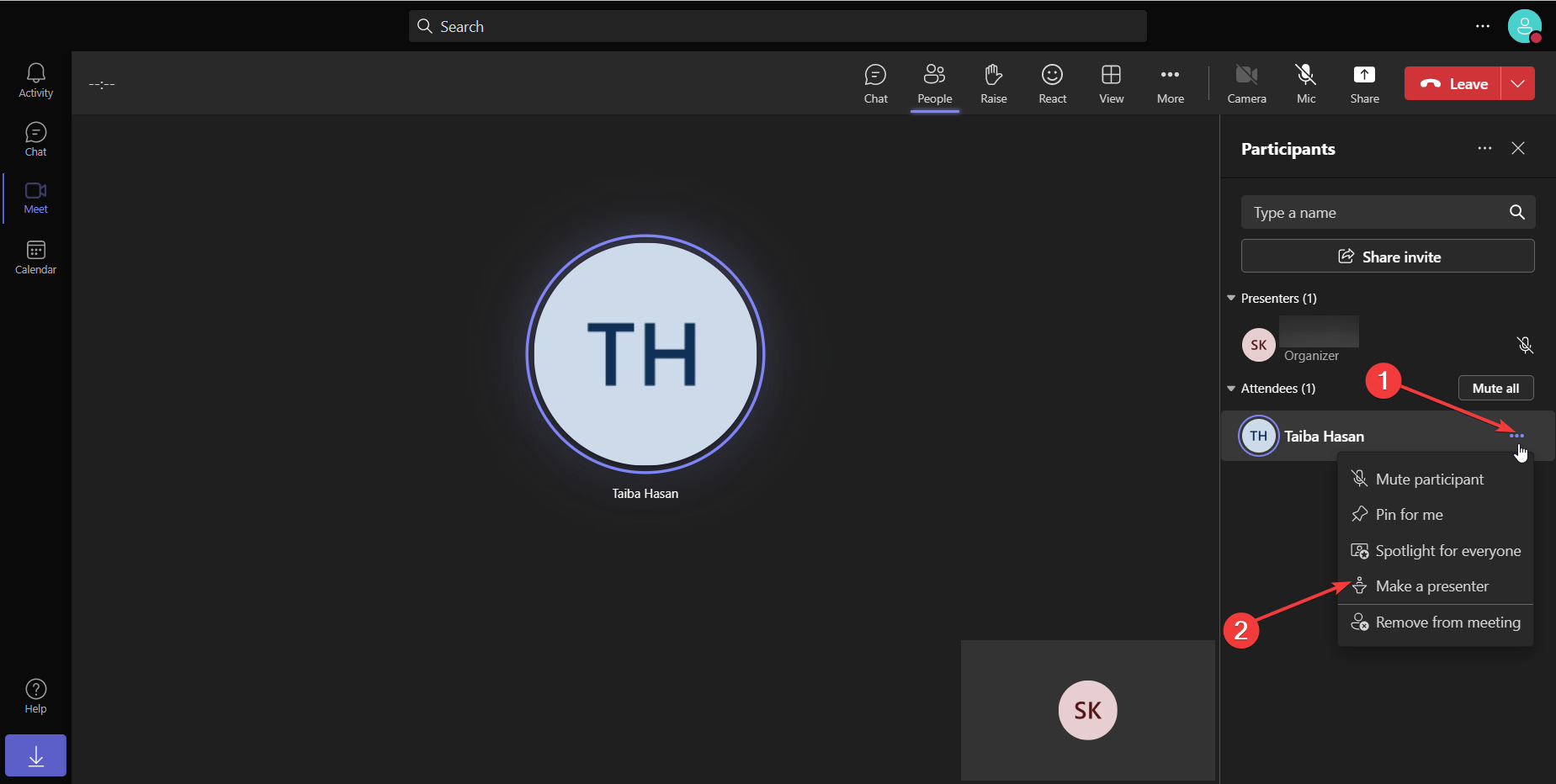This screenshot has height=784, width=1556.
Task: Open Calendar in the left sidebar
Action: [x=35, y=258]
